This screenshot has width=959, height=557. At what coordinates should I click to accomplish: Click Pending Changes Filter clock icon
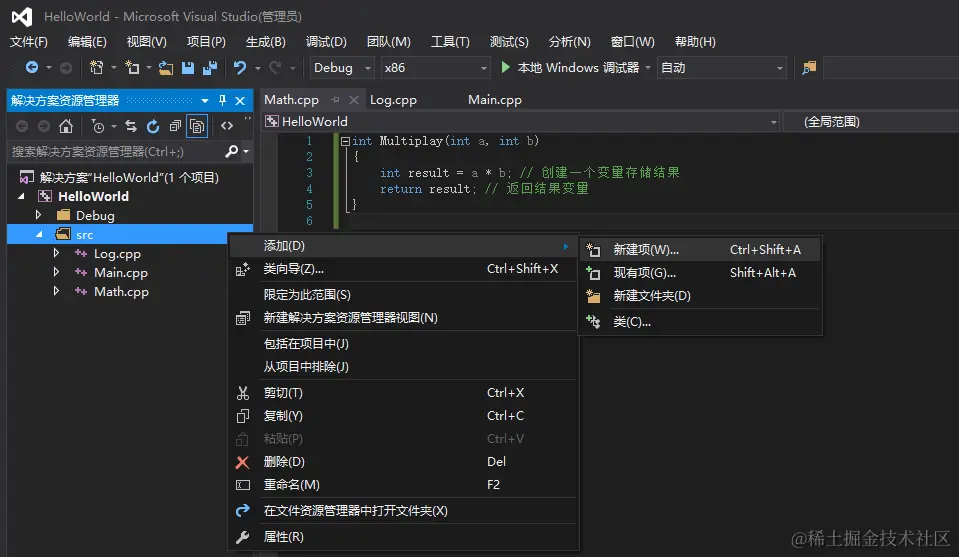click(98, 126)
